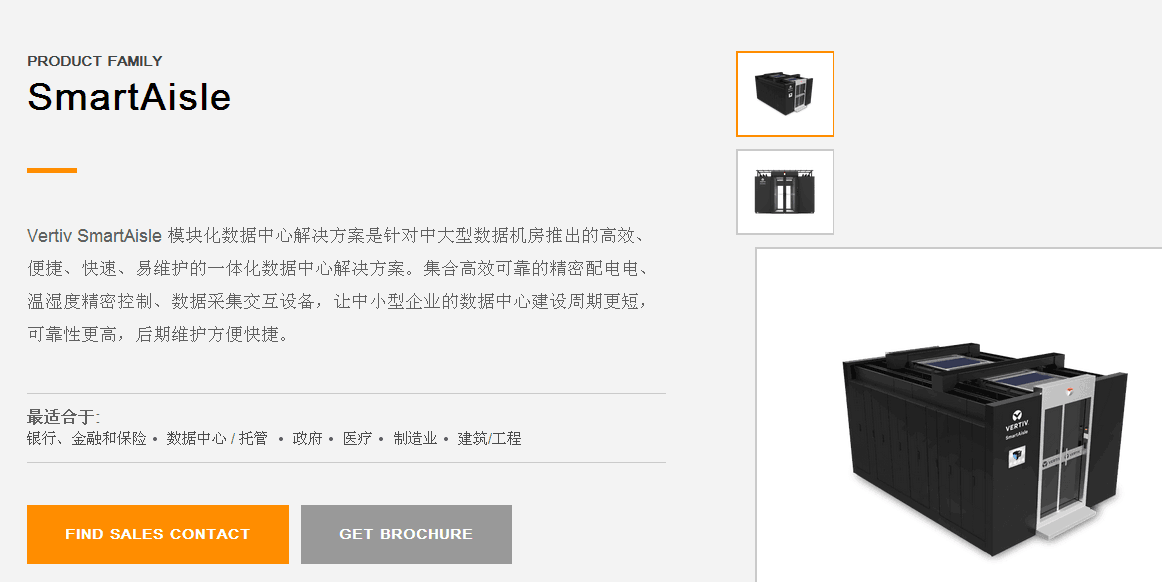
Task: Click the 最适合于 label
Action: coord(63,417)
